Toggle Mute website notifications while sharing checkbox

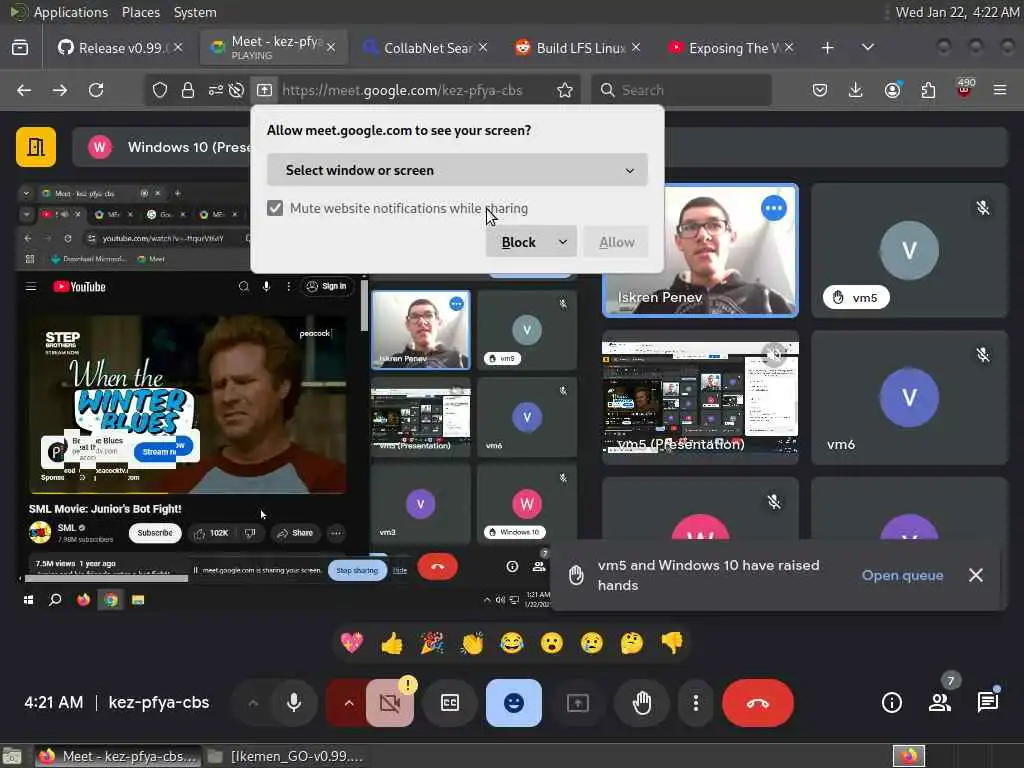(x=275, y=208)
